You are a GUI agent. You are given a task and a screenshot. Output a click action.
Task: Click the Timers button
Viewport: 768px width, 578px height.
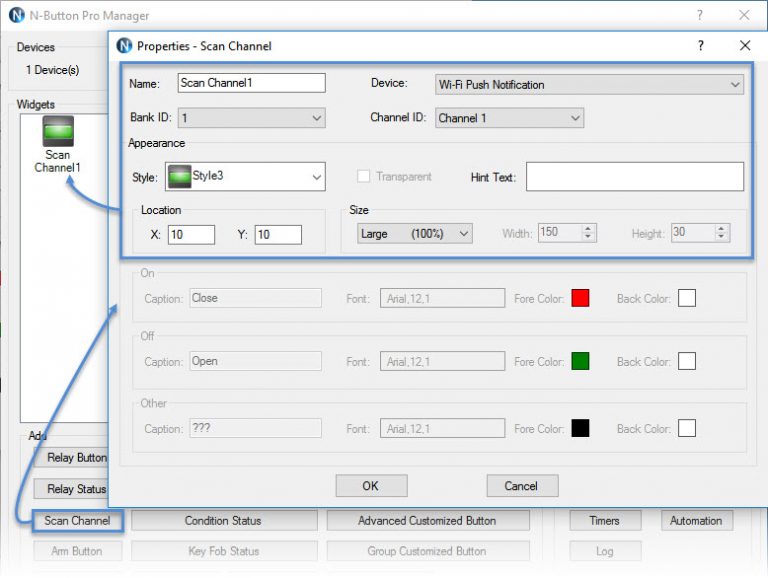click(x=604, y=521)
